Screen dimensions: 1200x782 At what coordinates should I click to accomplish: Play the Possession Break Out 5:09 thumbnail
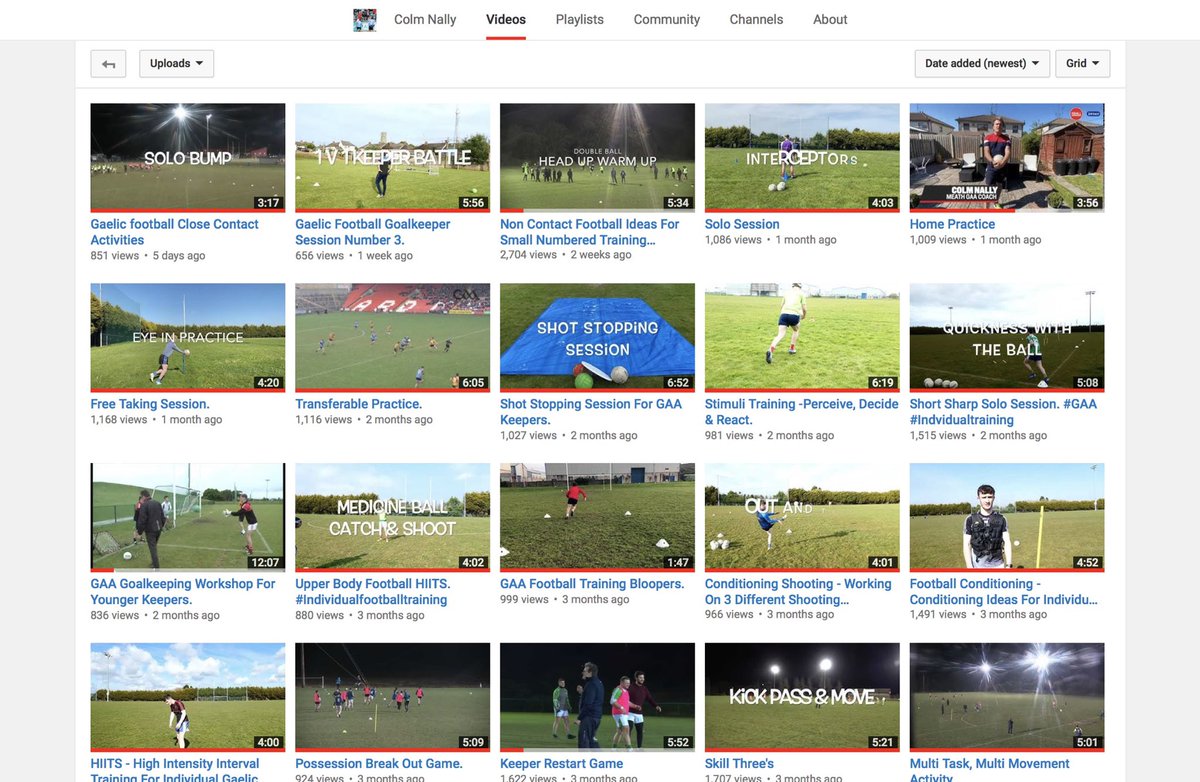pyautogui.click(x=393, y=698)
